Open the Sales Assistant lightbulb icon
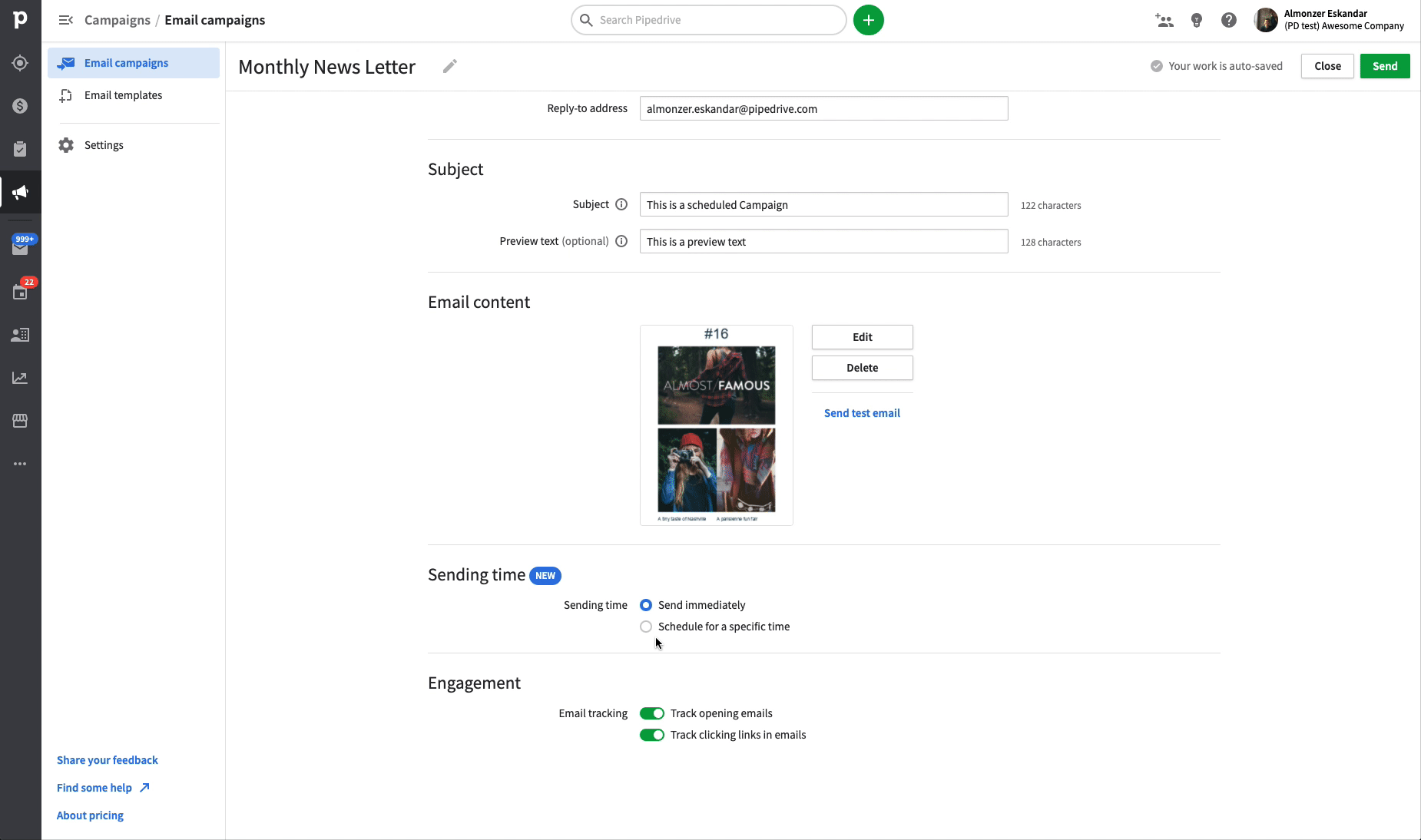 1197,21
